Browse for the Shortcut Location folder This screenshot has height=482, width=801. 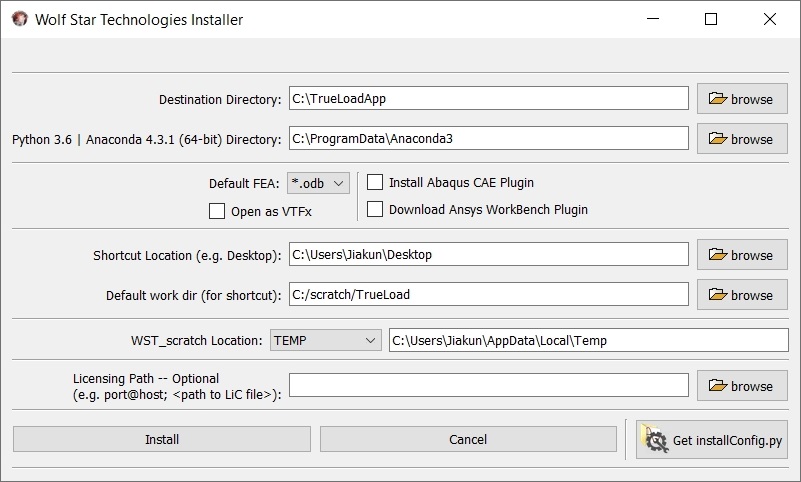tap(742, 254)
